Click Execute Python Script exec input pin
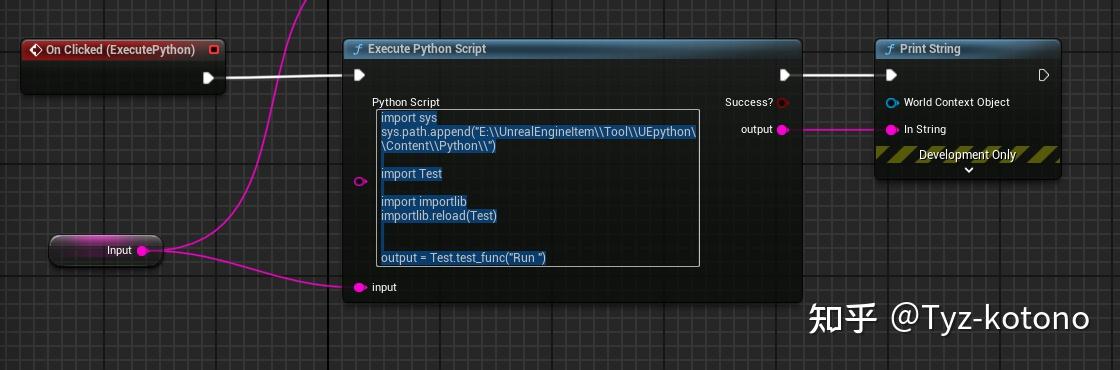The height and width of the screenshot is (370, 1120). [x=359, y=75]
